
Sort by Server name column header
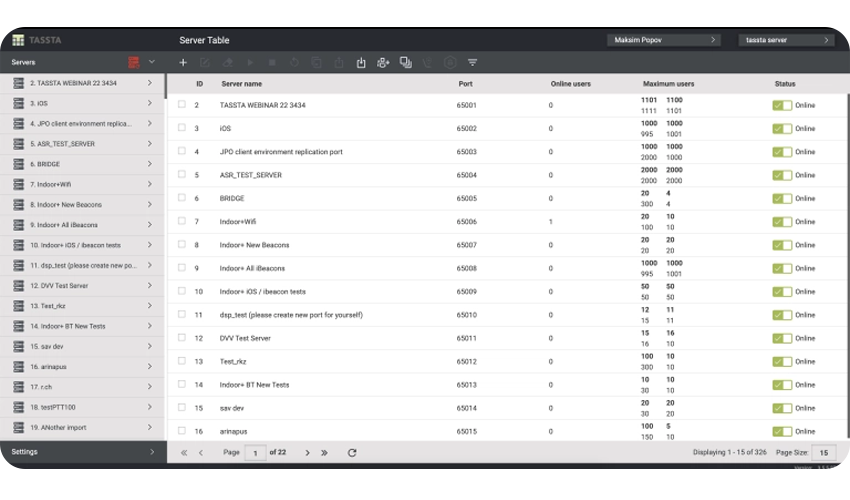pos(241,84)
